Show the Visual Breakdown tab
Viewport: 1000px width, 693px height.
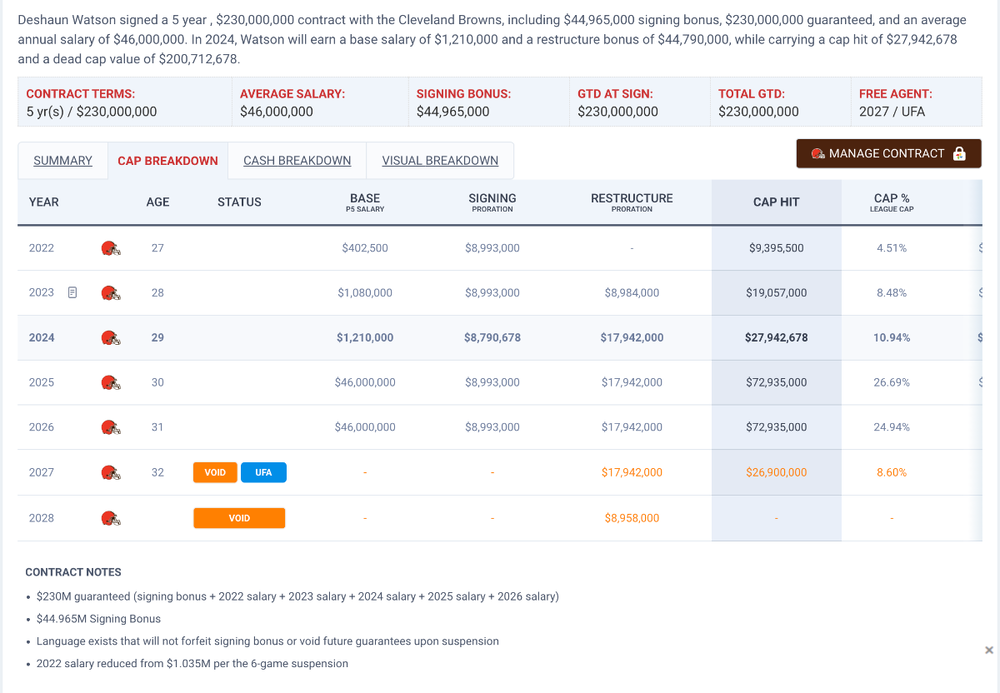(x=440, y=161)
